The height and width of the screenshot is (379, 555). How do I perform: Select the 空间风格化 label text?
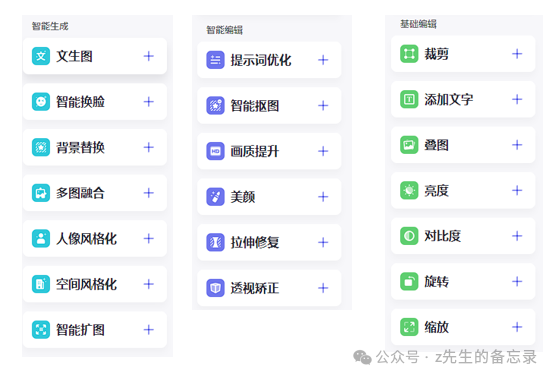coord(86,284)
